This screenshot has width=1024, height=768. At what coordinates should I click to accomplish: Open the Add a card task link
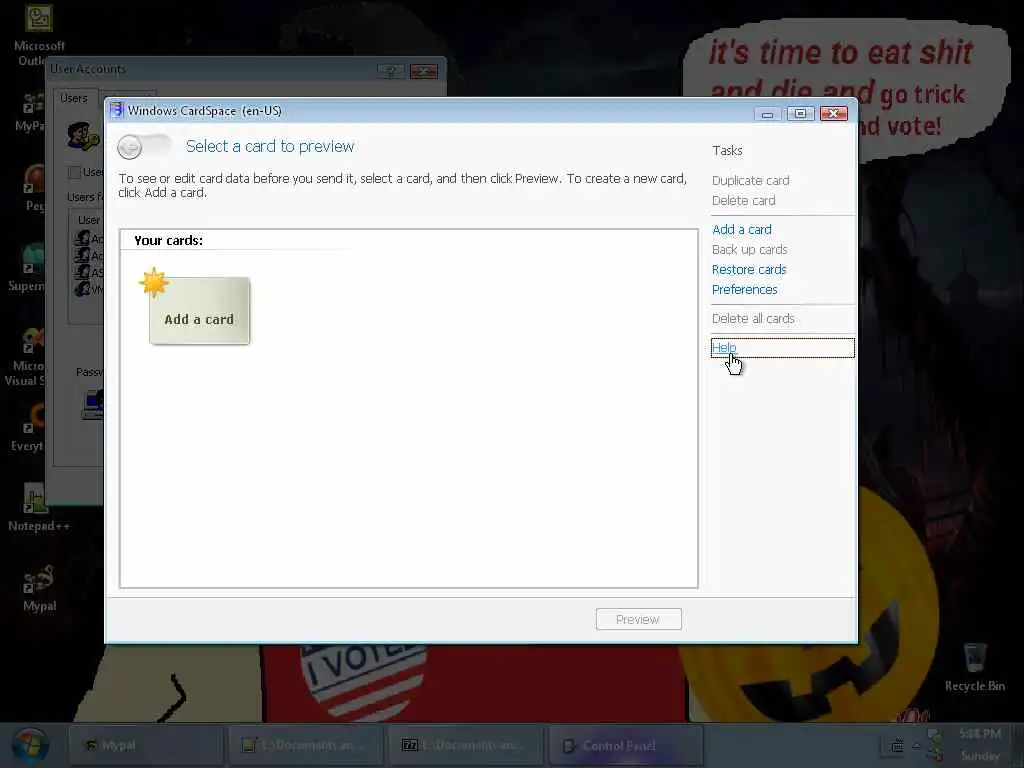[x=741, y=229]
